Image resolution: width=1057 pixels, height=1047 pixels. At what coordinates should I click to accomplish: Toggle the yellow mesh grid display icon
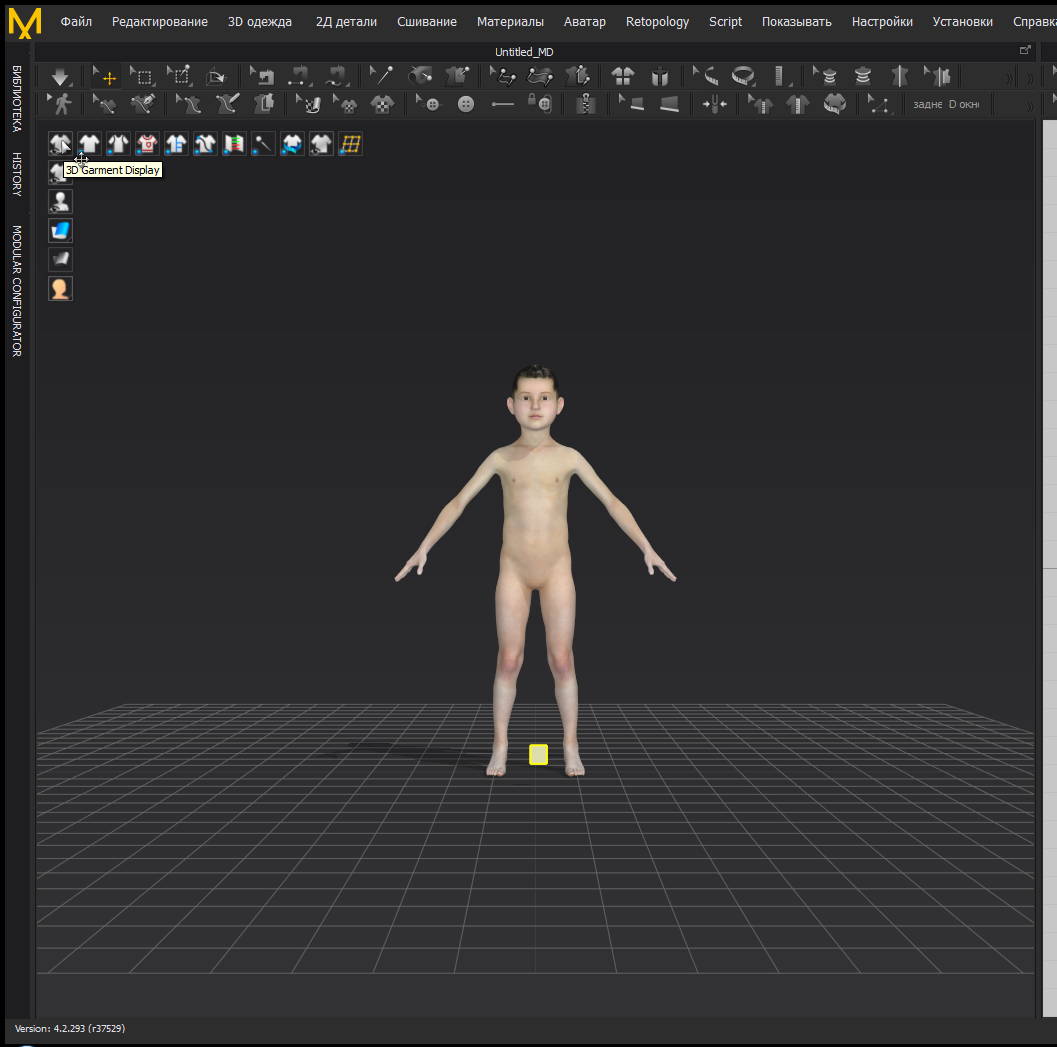point(351,144)
